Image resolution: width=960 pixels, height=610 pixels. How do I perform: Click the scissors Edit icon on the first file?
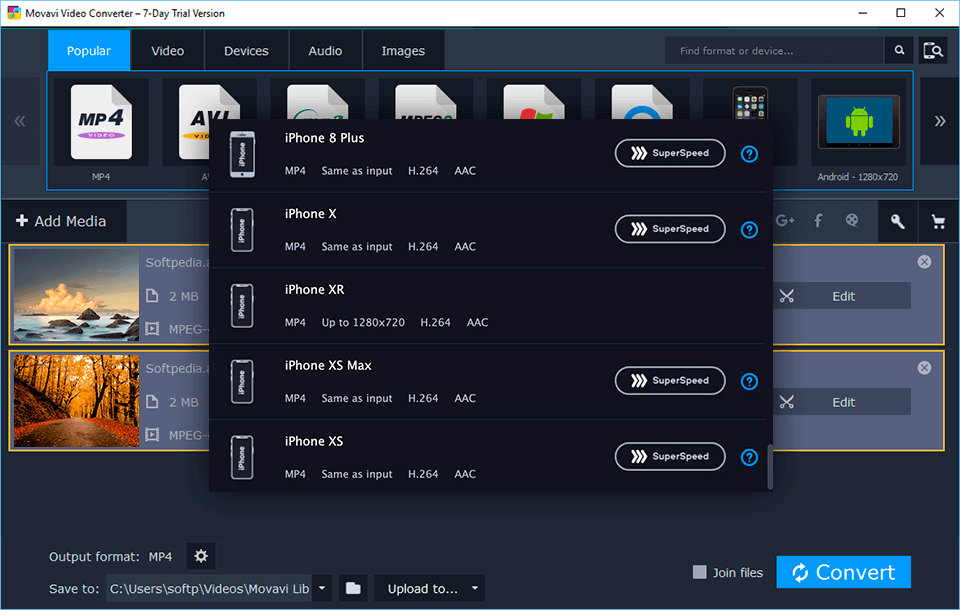tap(787, 296)
